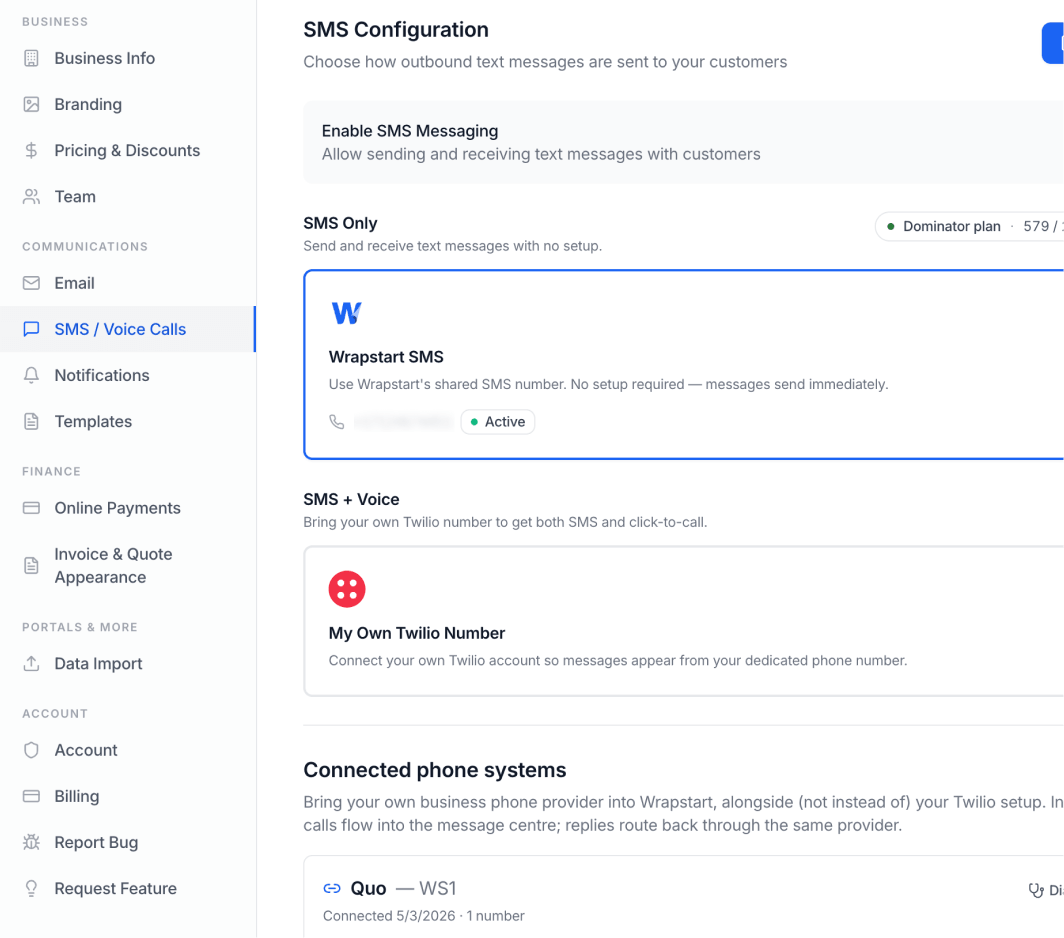Click the Quo — WS1 connection row
Viewport: 1064px width, 938px height.
(x=683, y=897)
